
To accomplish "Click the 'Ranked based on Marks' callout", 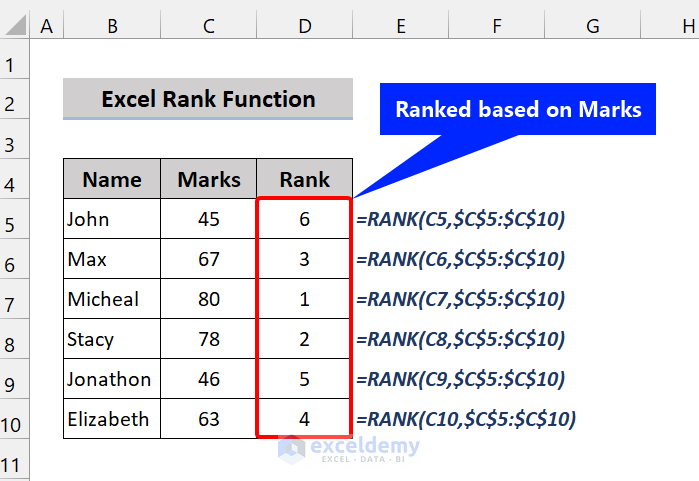I will tap(518, 109).
